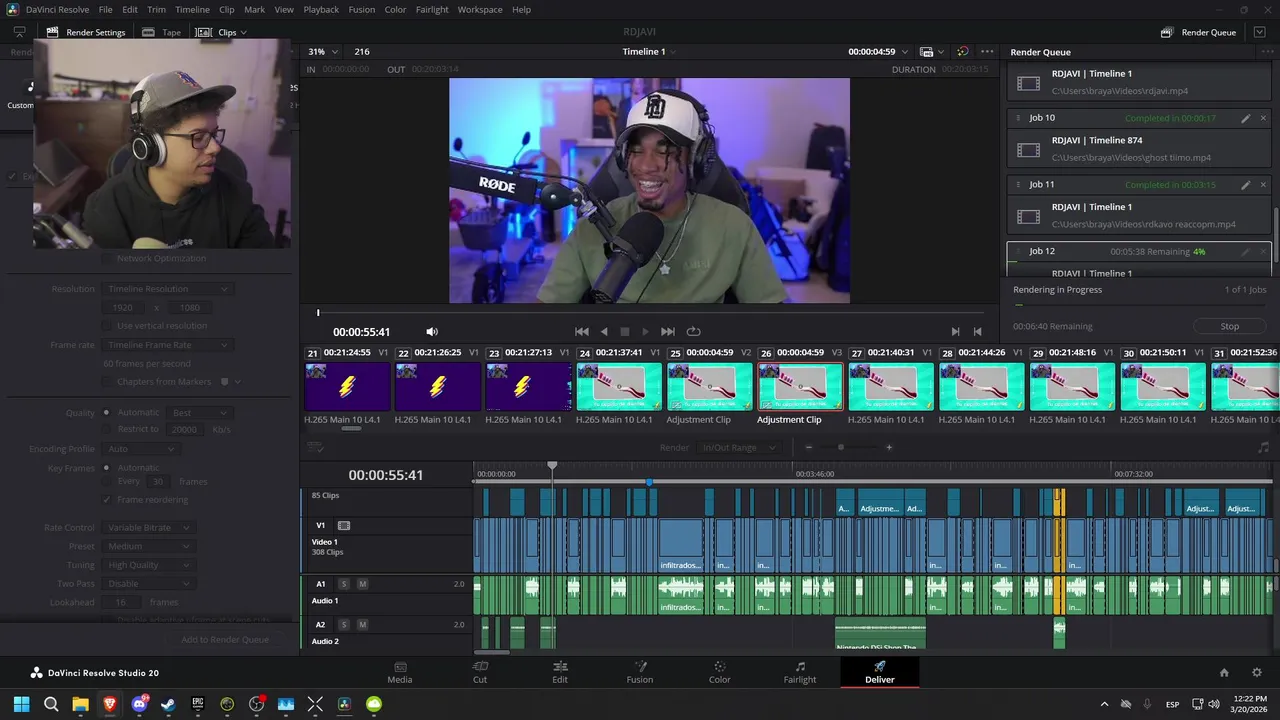Open the Encoding Profile dropdown
The height and width of the screenshot is (720, 1280).
click(x=140, y=449)
